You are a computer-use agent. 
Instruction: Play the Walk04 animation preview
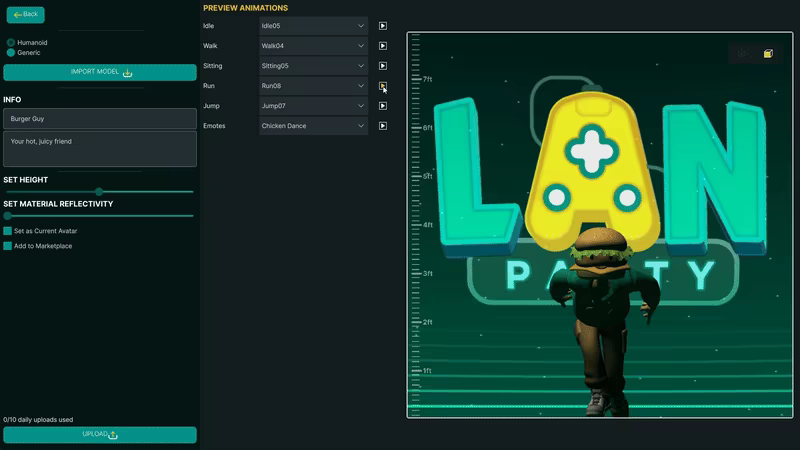(383, 46)
